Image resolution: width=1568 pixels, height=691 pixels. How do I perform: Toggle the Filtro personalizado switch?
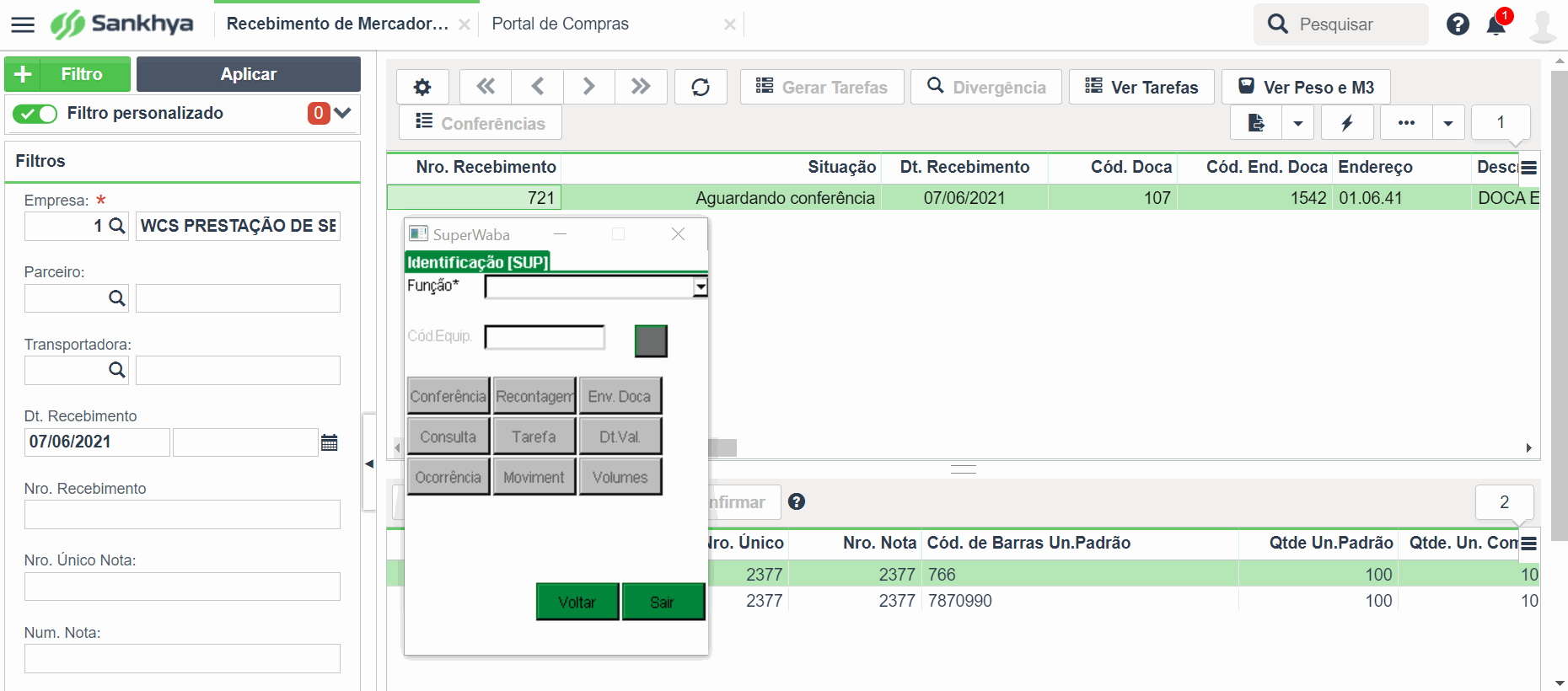tap(35, 114)
